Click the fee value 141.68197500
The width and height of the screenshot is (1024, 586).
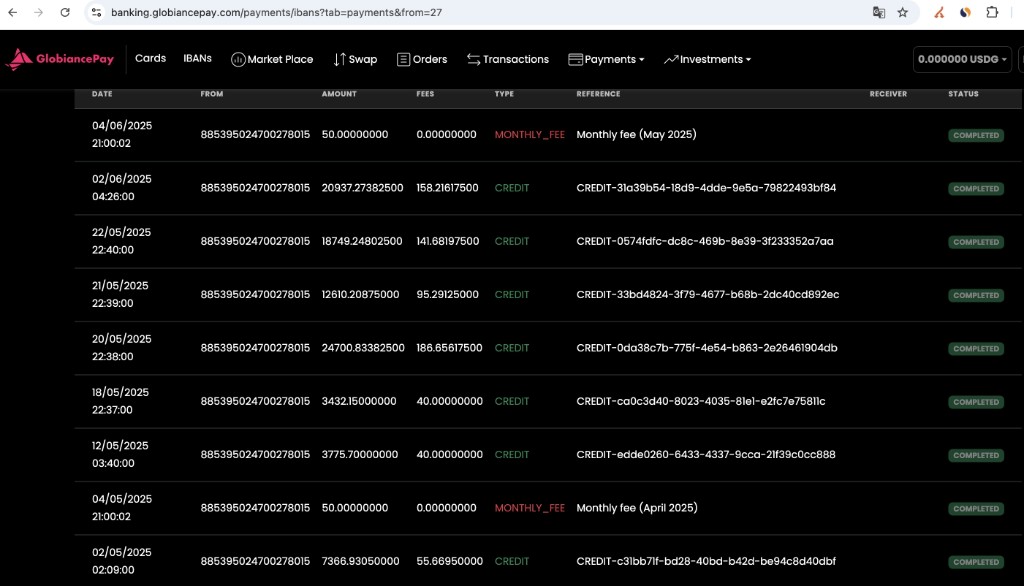[447, 241]
